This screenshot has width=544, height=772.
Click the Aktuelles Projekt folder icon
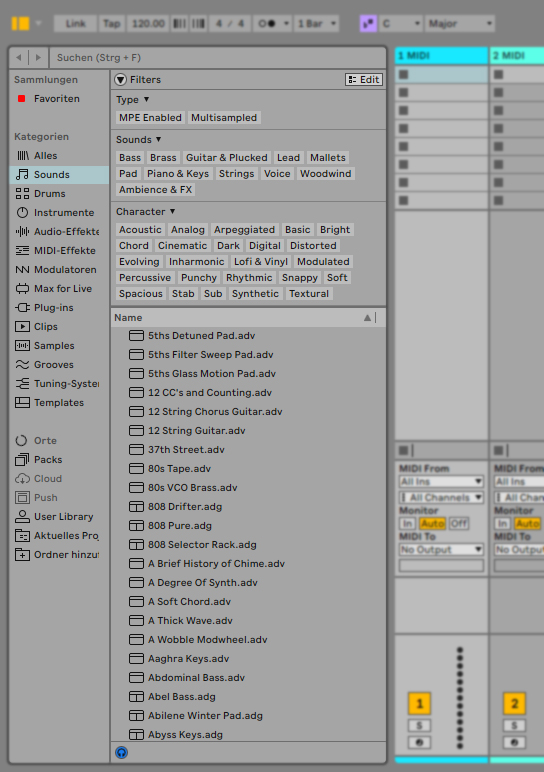[22, 536]
